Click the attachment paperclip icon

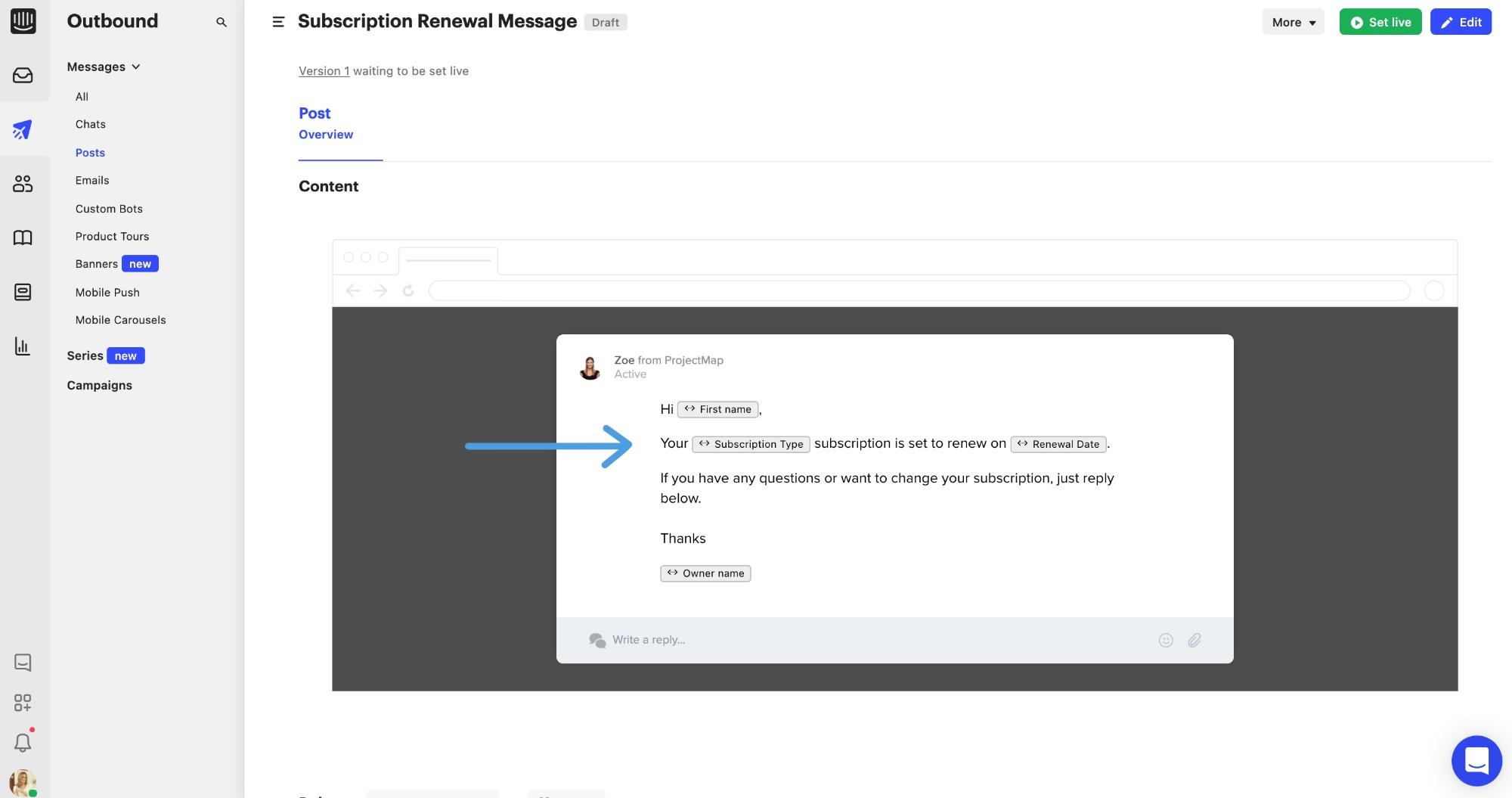(1194, 640)
